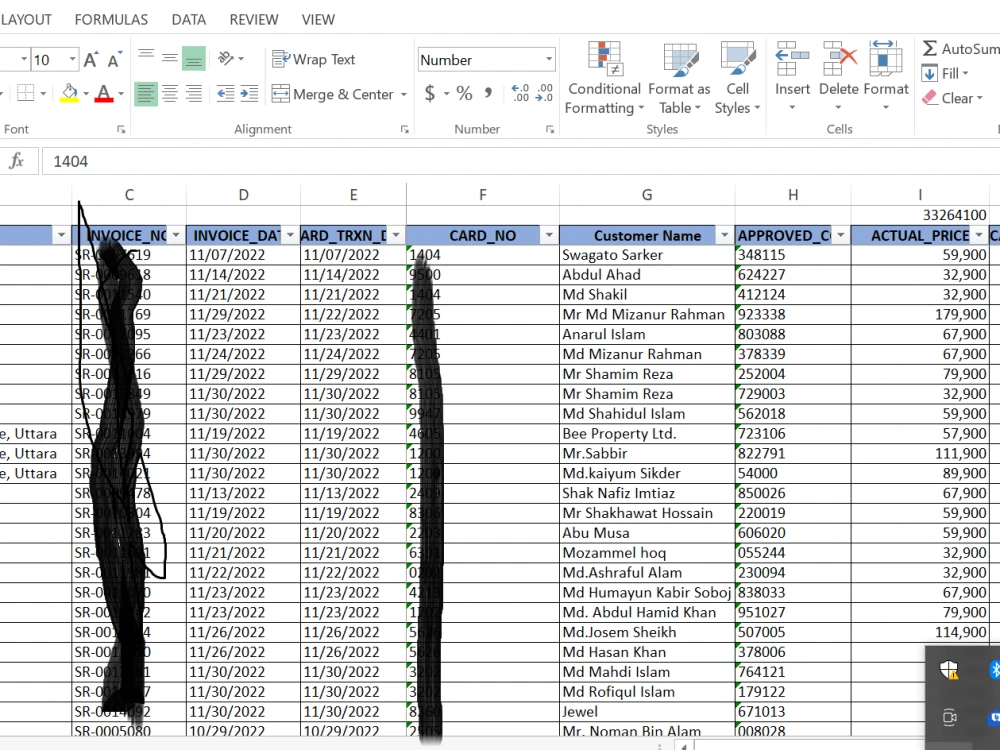Apply comma style

click(488, 94)
